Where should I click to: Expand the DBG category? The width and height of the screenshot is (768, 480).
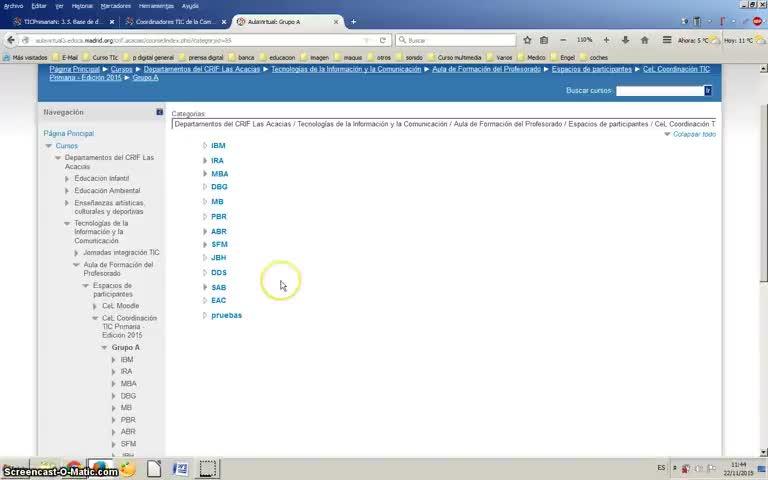coord(205,187)
